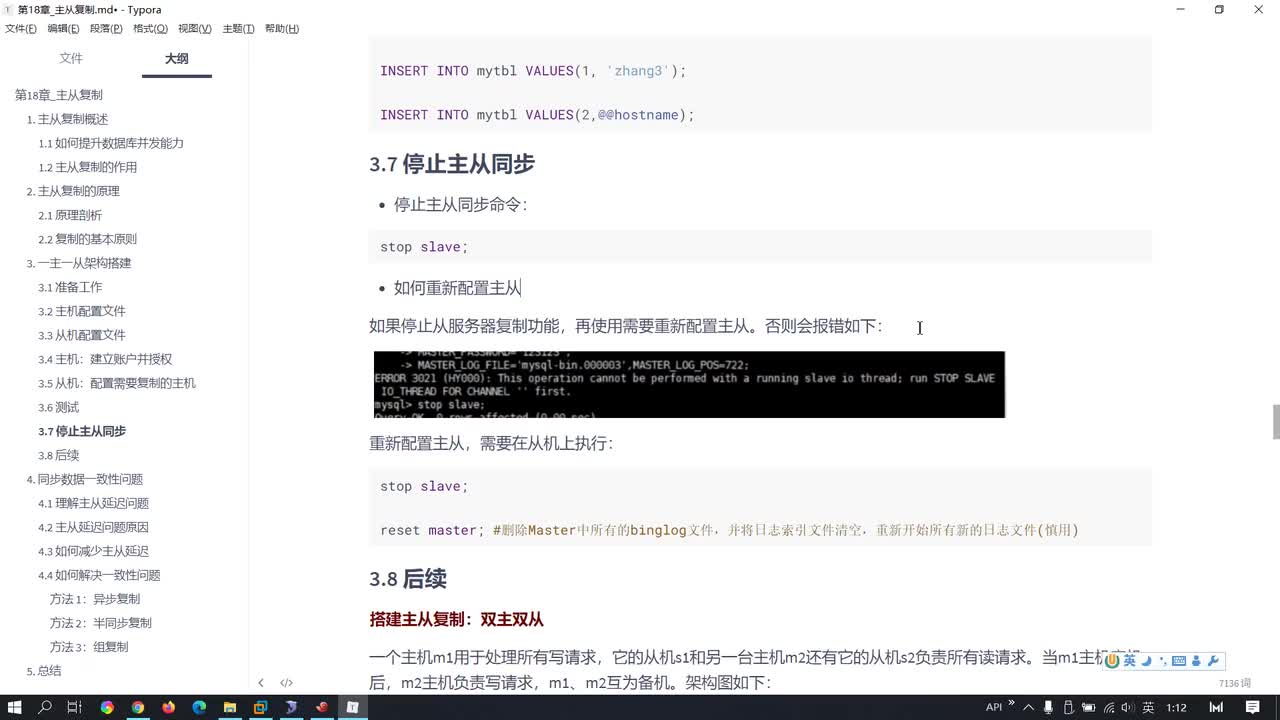The height and width of the screenshot is (720, 1280).
Task: Switch sidebar to 文件 tab
Action: tap(71, 58)
